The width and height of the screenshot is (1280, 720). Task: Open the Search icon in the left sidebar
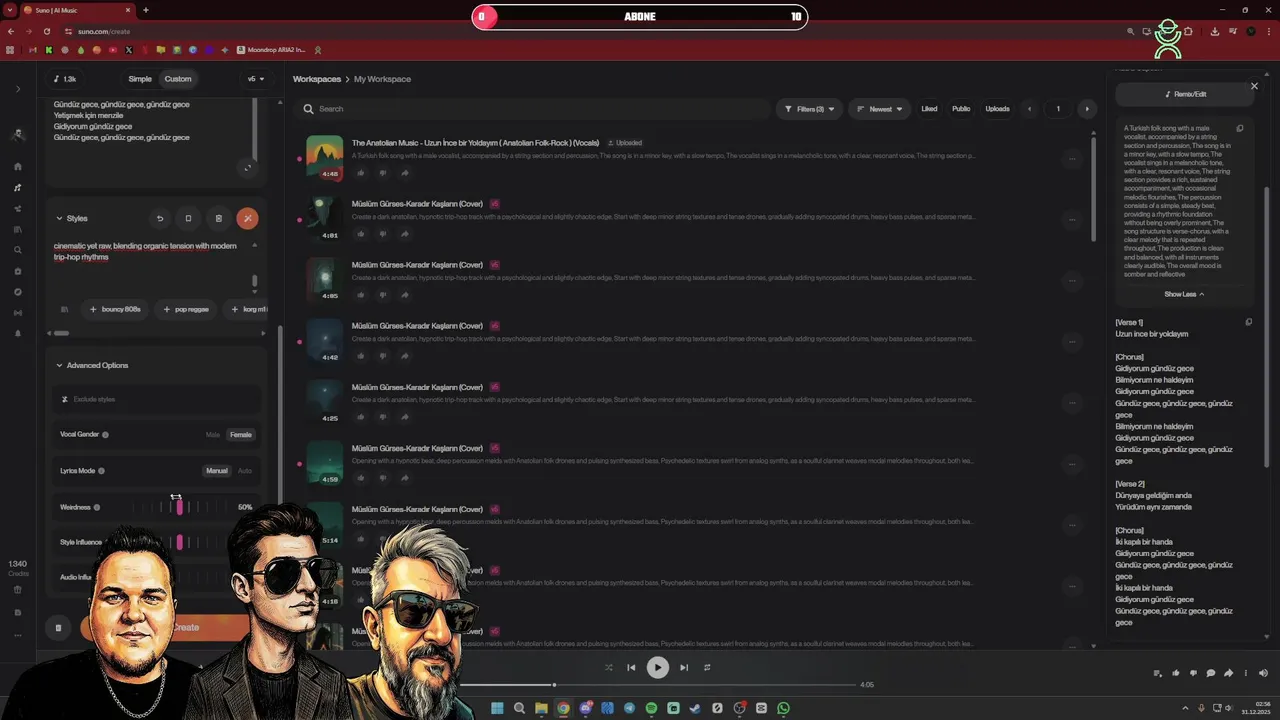(18, 251)
